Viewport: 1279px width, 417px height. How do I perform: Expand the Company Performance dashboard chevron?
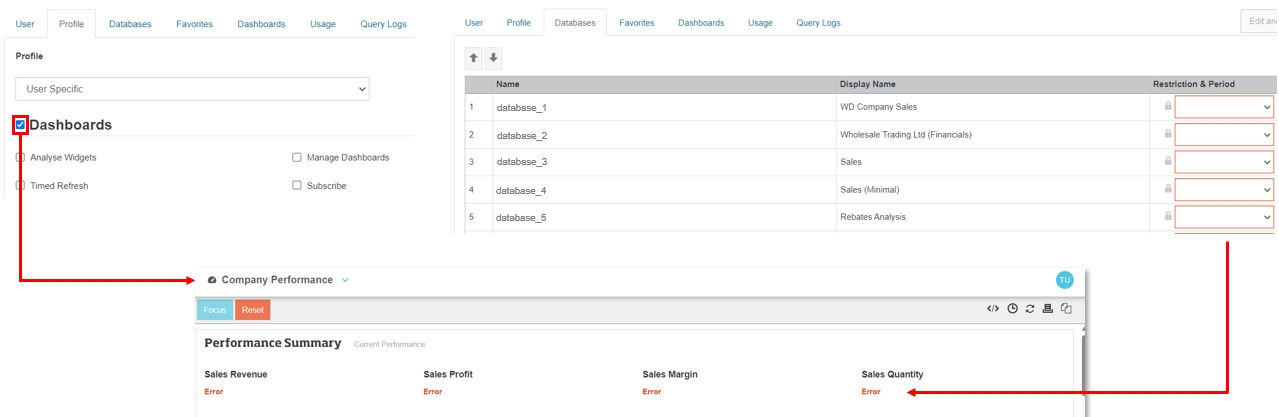[345, 280]
